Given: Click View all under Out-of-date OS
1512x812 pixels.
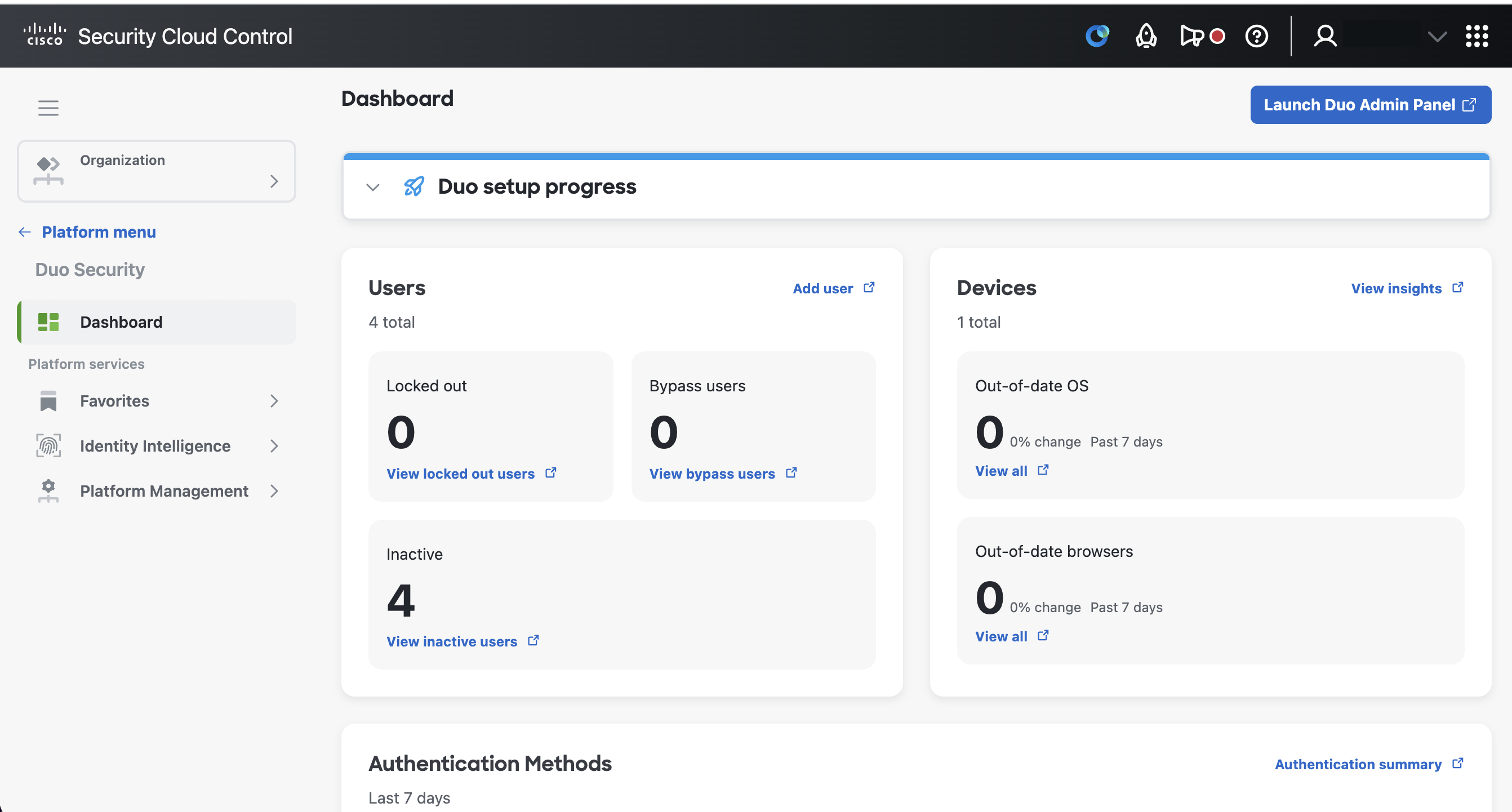Looking at the screenshot, I should coord(1000,471).
